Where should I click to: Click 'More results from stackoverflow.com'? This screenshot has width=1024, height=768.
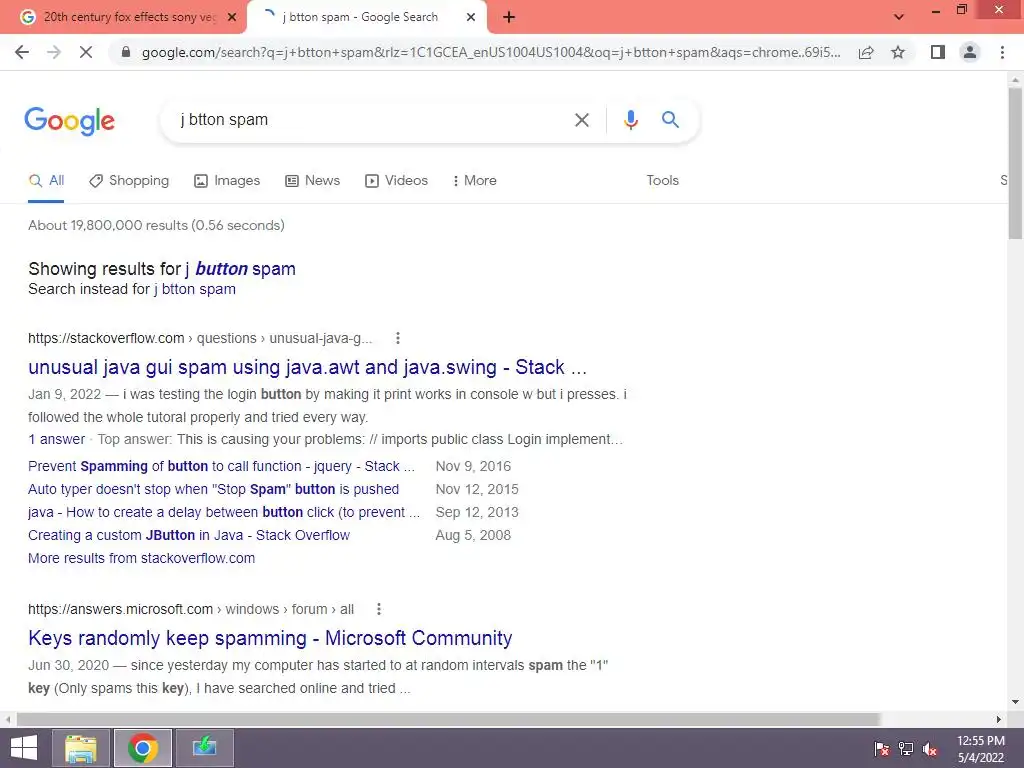pos(142,558)
